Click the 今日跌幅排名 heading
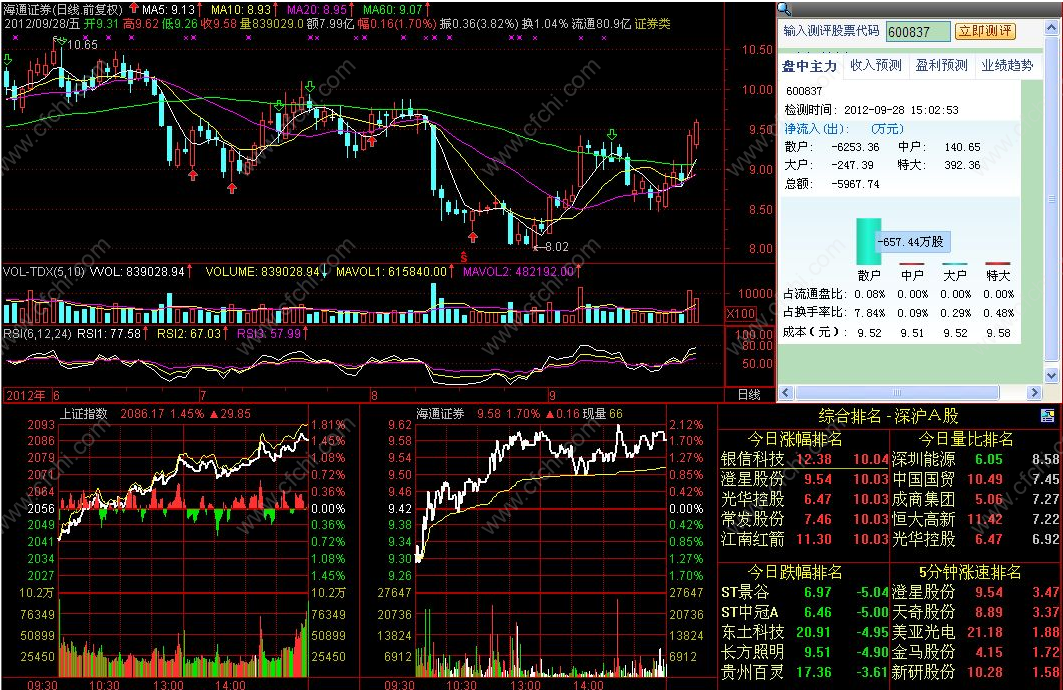 [795, 572]
